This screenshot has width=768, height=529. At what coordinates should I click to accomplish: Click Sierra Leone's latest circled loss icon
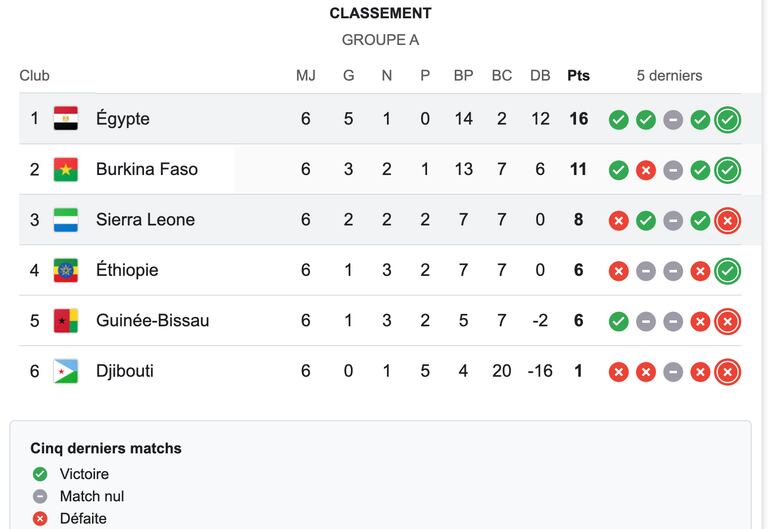(727, 220)
